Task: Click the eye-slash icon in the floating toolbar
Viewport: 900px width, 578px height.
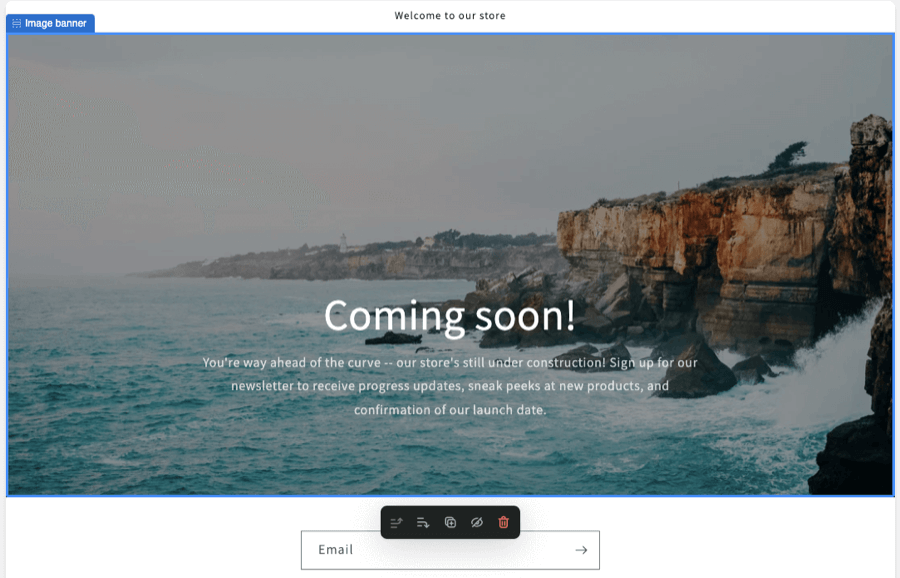Action: coord(476,522)
